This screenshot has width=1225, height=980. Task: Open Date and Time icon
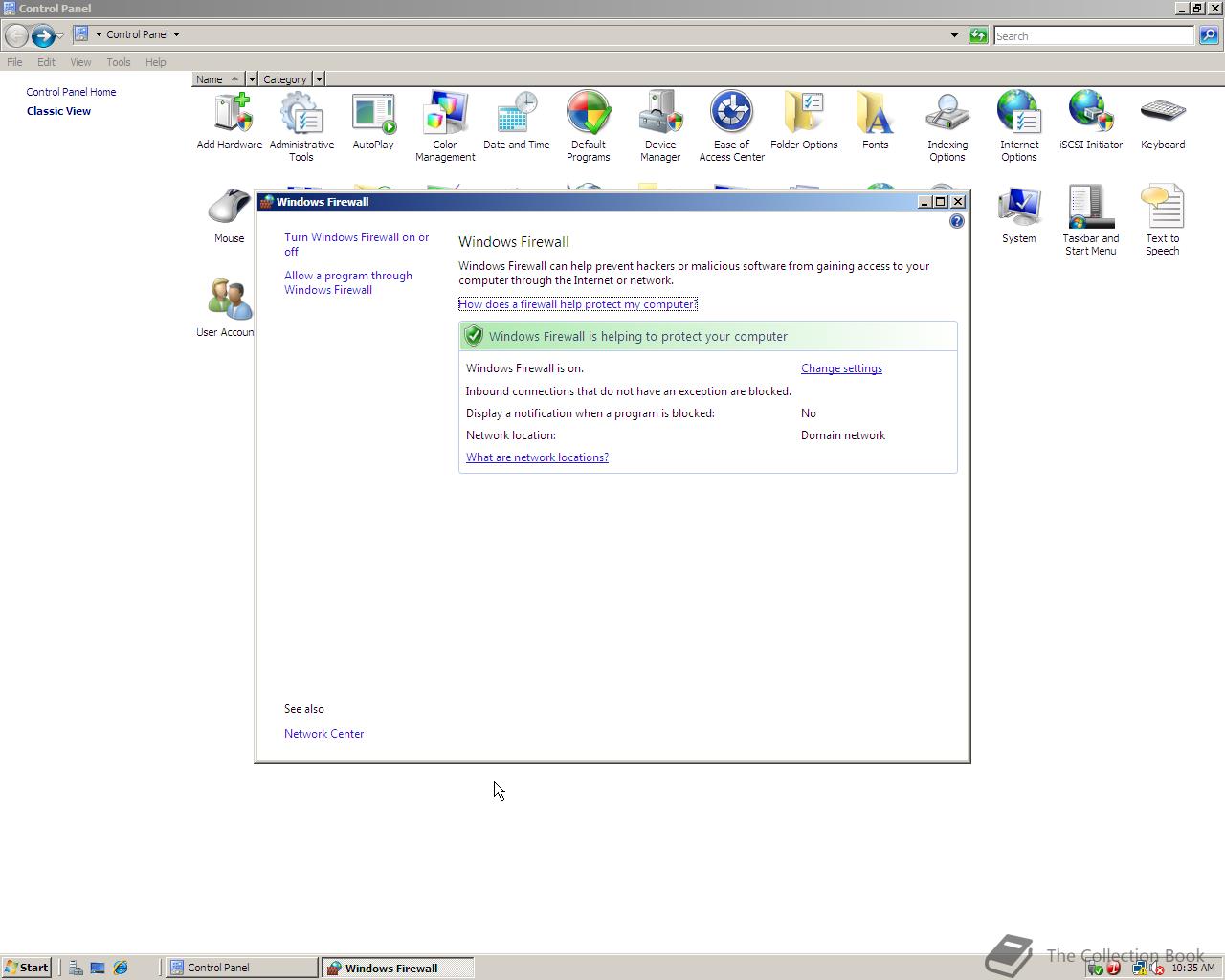click(517, 122)
